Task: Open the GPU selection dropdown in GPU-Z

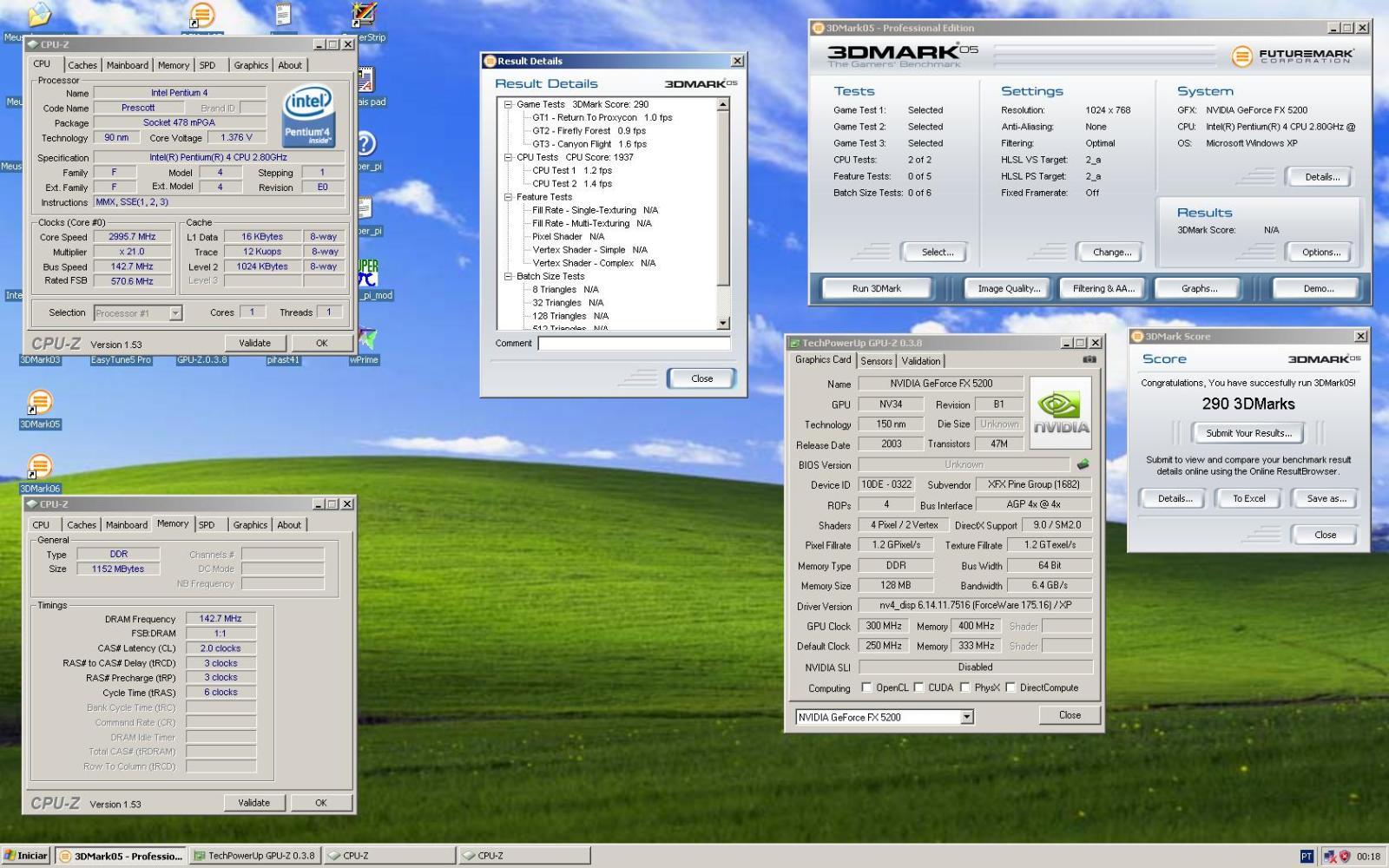Action: (966, 717)
